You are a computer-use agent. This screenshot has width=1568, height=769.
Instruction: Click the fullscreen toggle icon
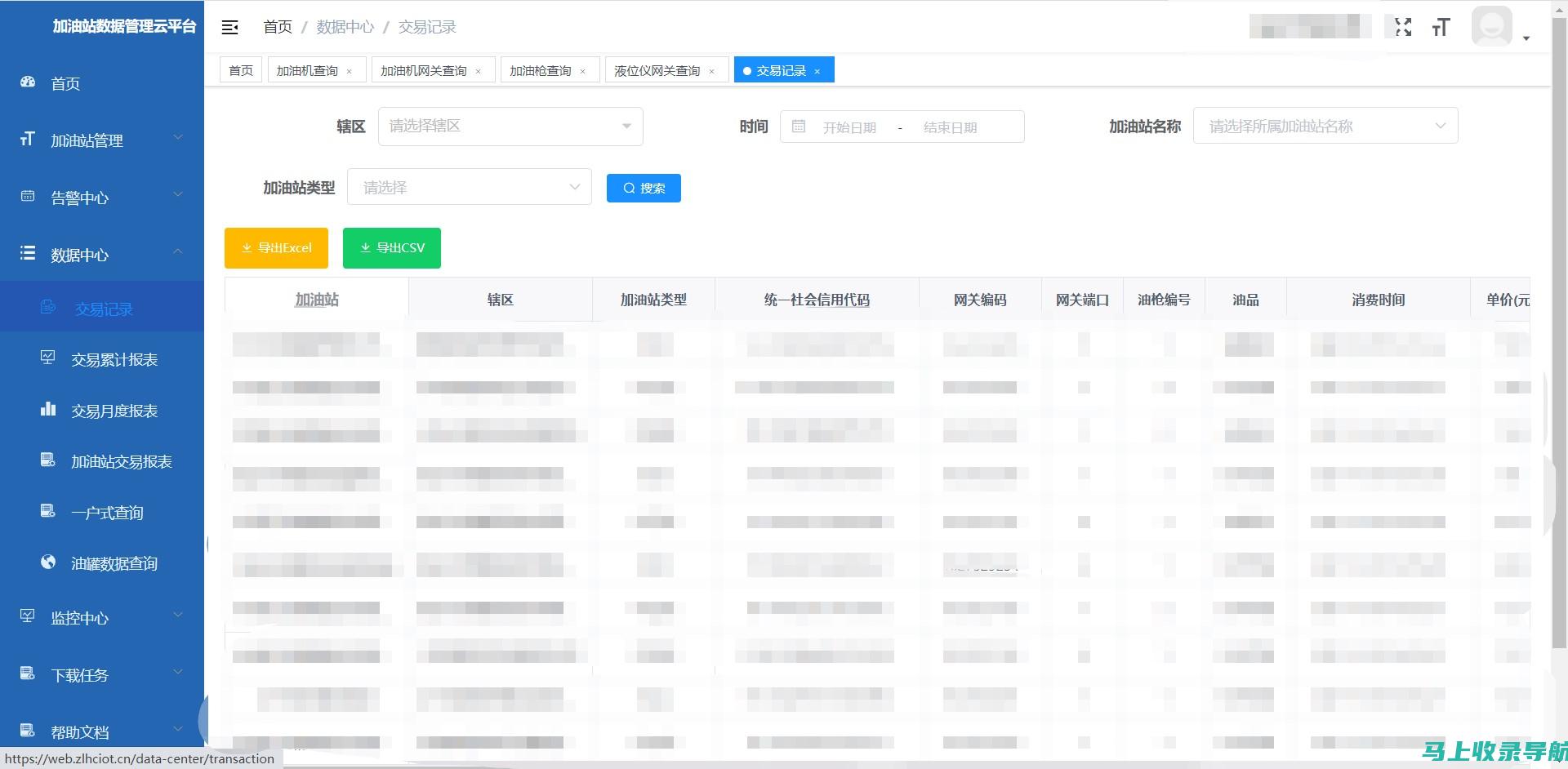point(1403,27)
